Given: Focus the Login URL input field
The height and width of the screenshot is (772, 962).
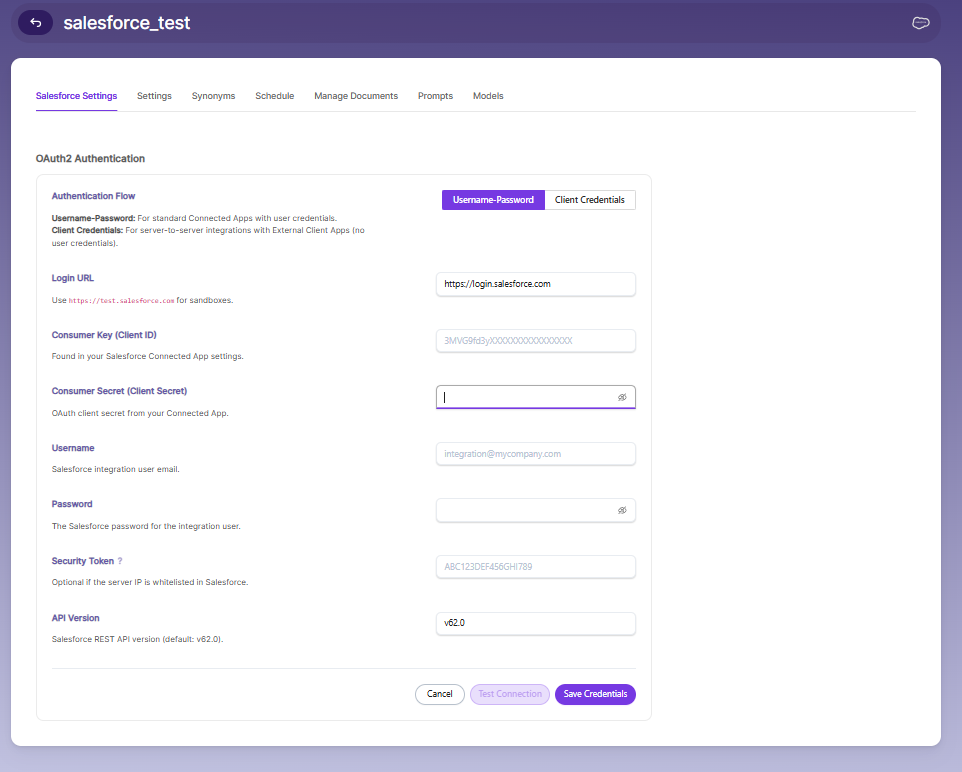Looking at the screenshot, I should (x=536, y=284).
